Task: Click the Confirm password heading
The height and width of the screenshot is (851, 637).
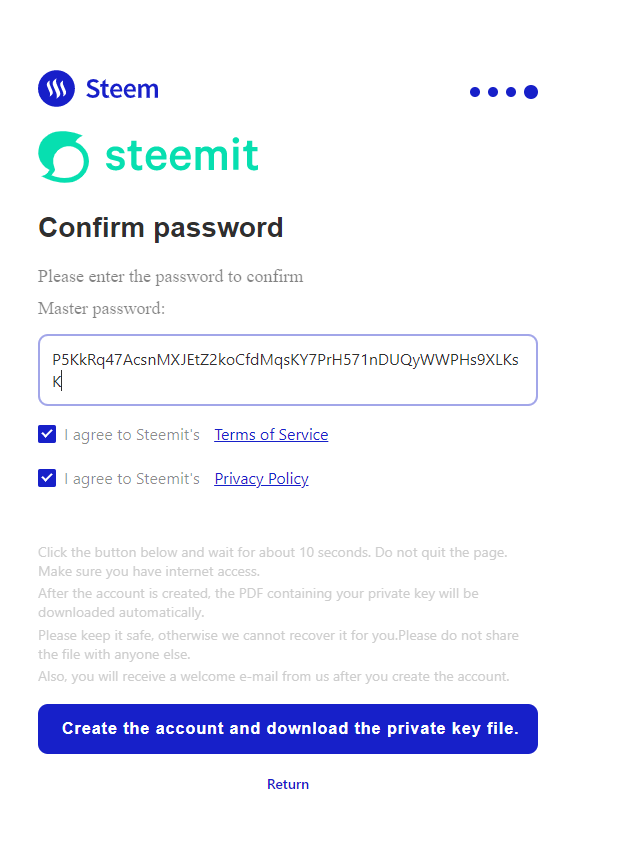Action: (161, 228)
